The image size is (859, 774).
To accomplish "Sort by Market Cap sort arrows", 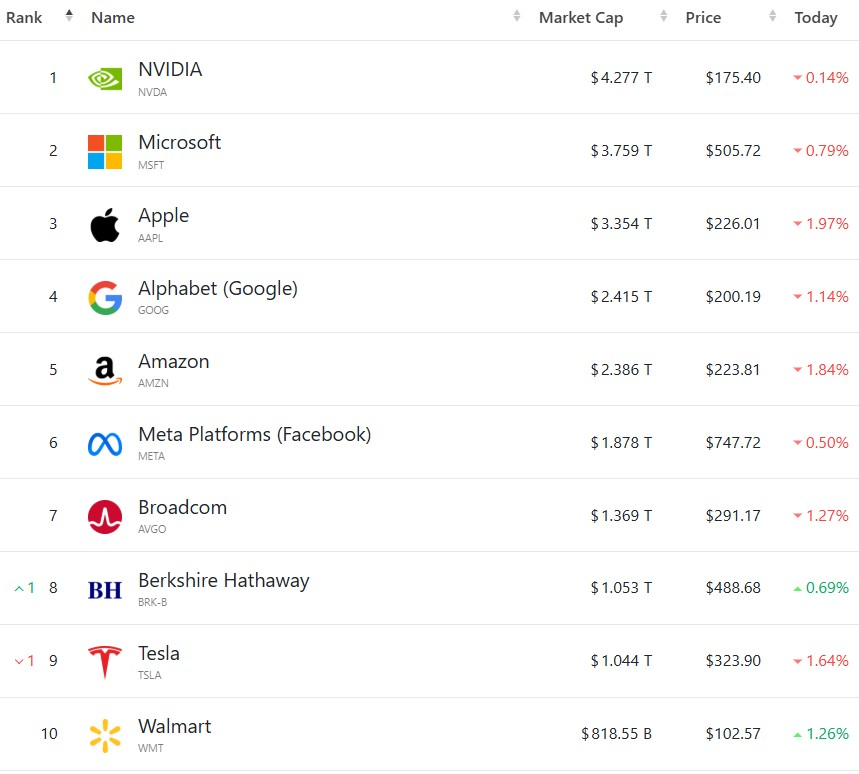I will pyautogui.click(x=663, y=15).
